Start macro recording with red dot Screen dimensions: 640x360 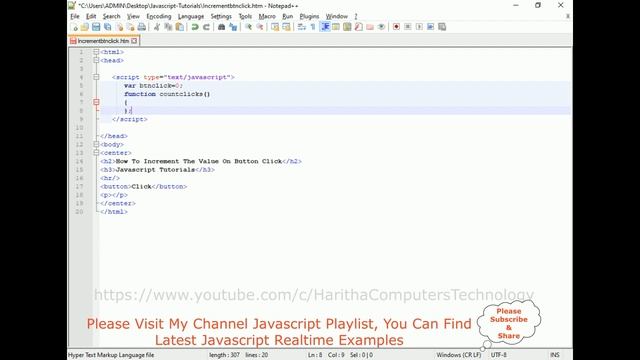click(396, 27)
